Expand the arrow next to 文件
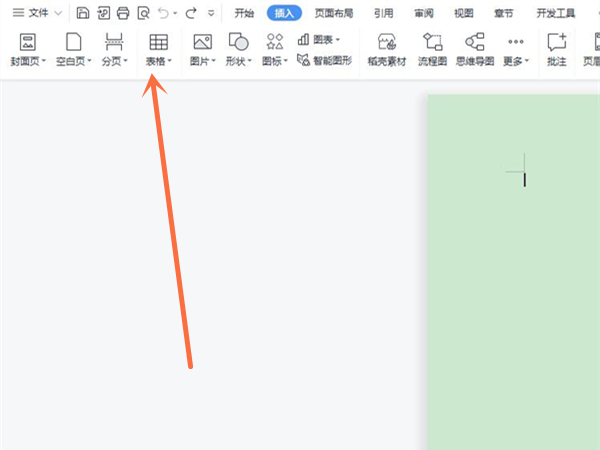Viewport: 600px width, 450px height. coord(58,13)
